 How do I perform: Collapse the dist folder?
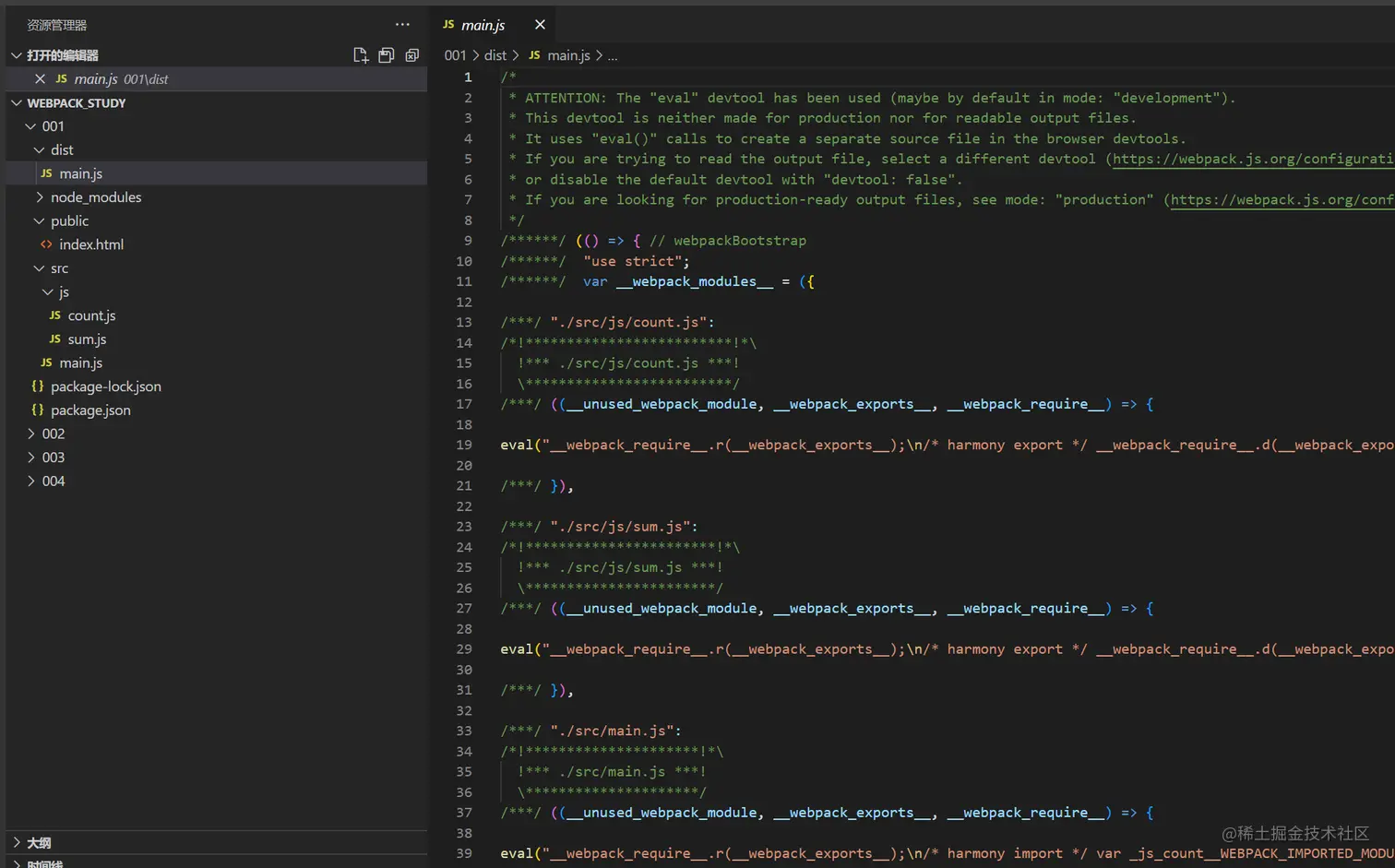tap(61, 149)
